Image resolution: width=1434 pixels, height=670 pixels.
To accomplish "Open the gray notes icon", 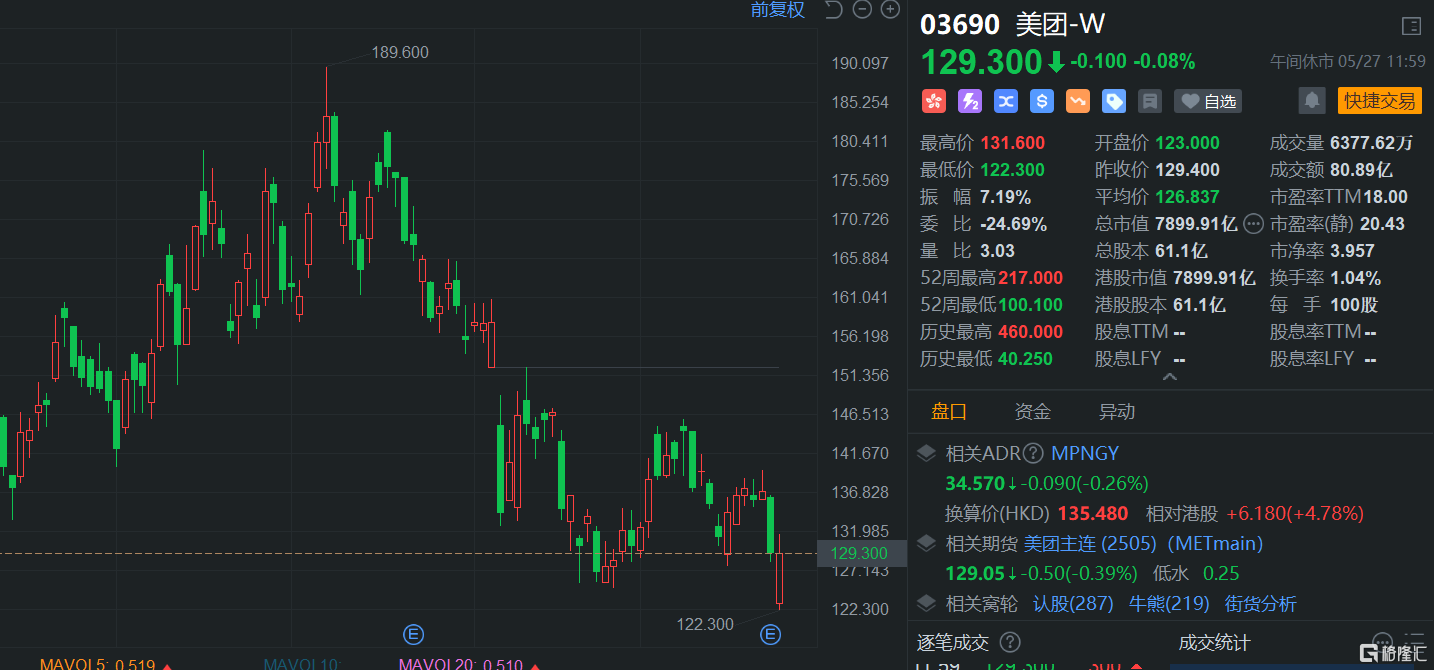I will pyautogui.click(x=1150, y=101).
